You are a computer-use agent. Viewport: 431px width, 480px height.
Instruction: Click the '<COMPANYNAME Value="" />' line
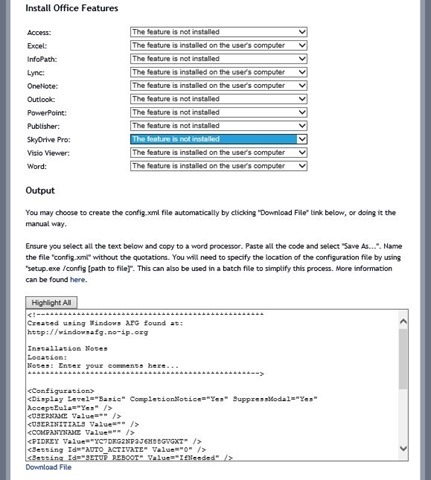[81, 433]
